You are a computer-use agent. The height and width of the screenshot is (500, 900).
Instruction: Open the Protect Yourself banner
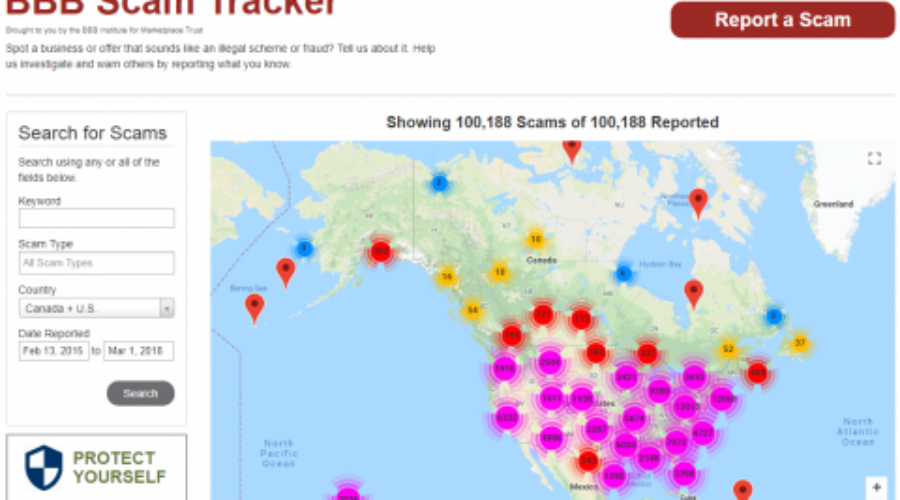[96, 467]
